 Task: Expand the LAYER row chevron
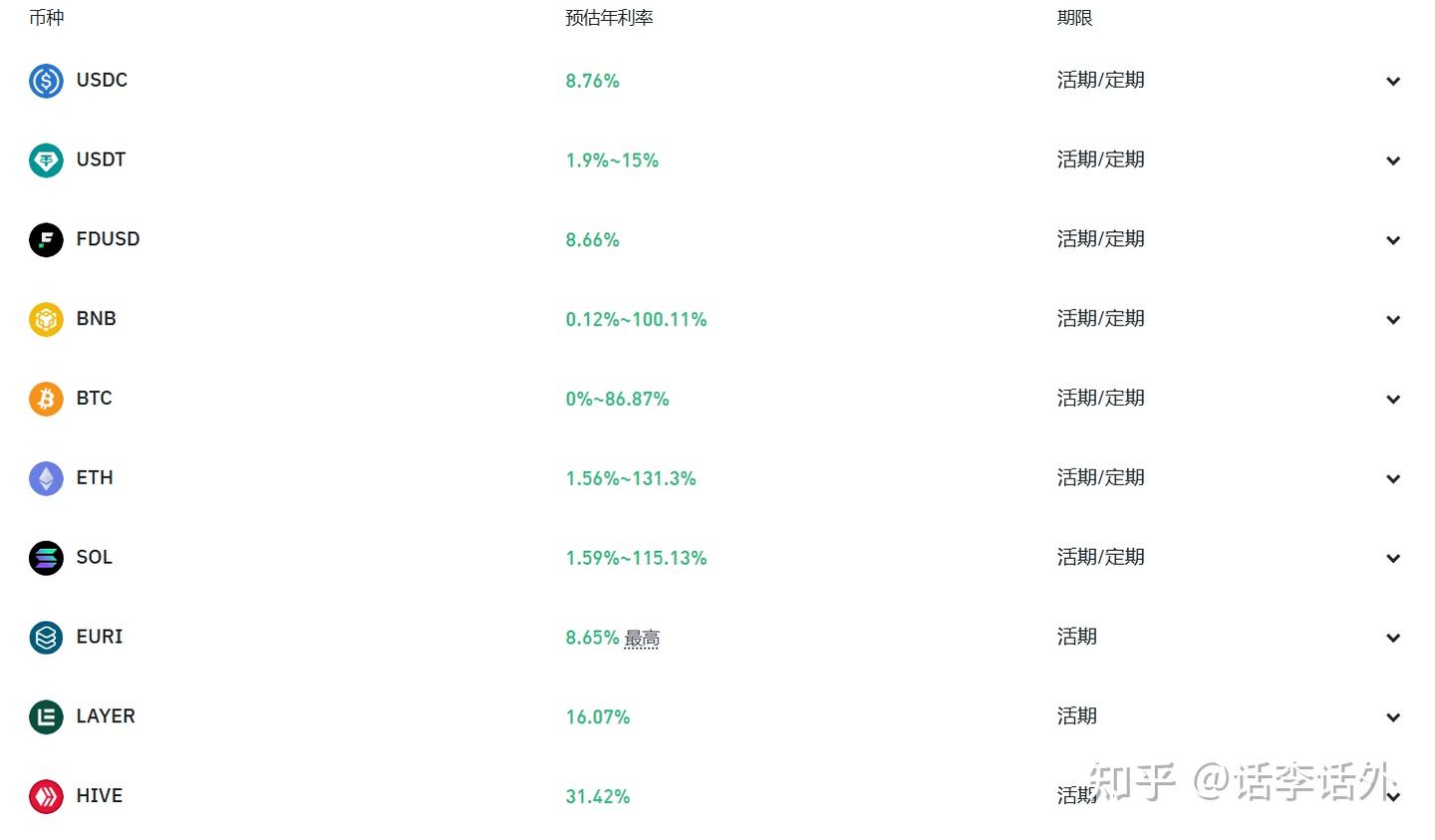point(1393,717)
